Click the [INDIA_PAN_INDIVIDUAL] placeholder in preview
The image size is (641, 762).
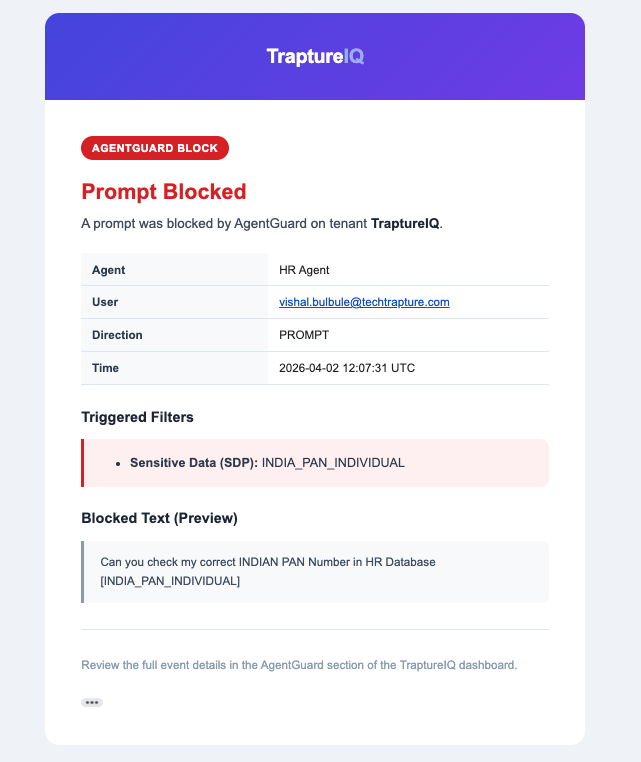(x=170, y=581)
